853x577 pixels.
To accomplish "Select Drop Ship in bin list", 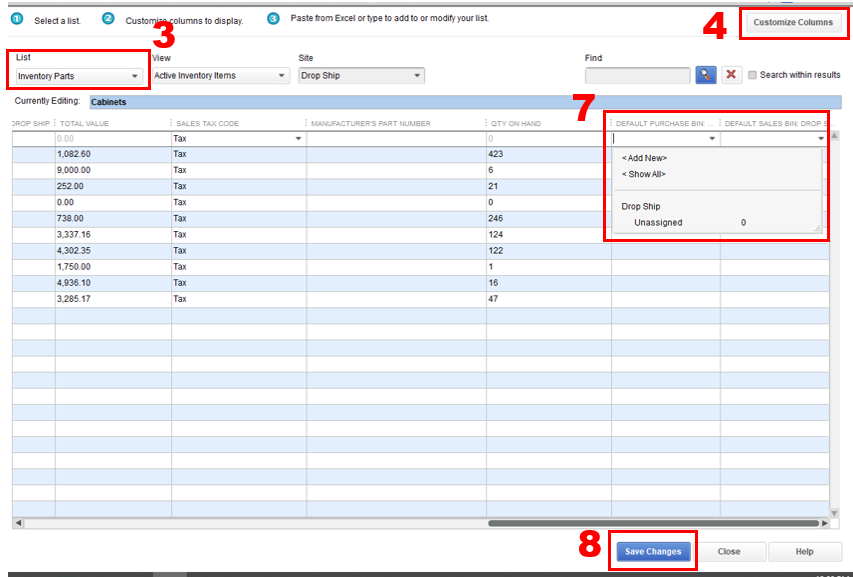I will point(641,207).
